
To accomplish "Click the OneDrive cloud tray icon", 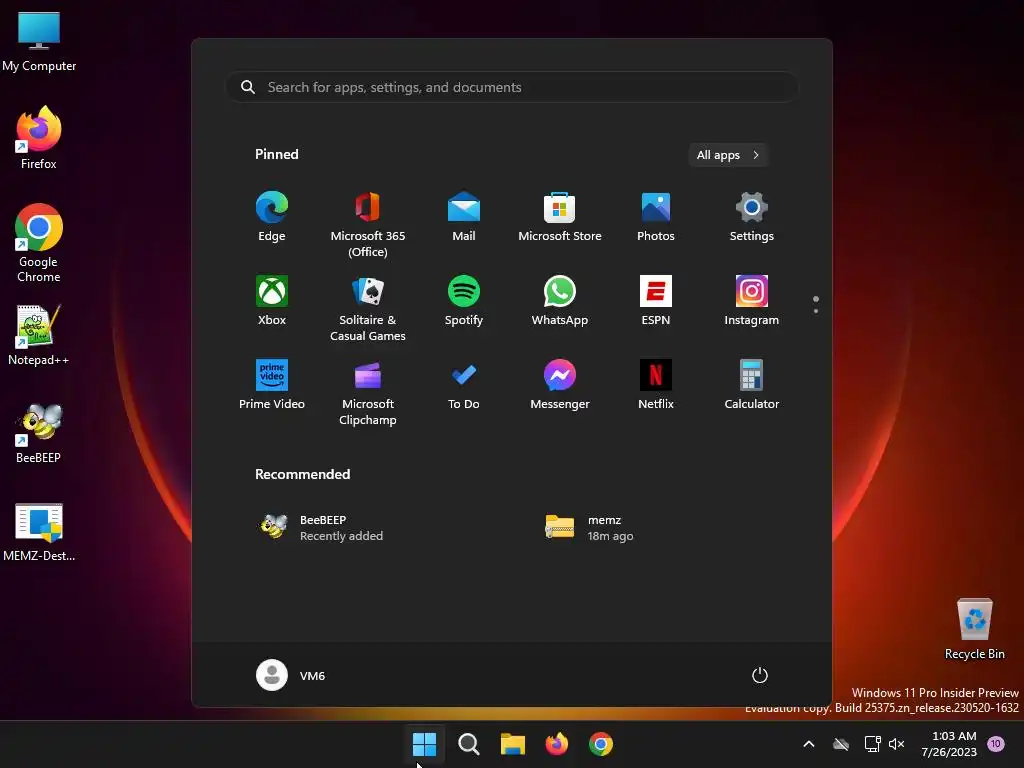I will coord(841,744).
